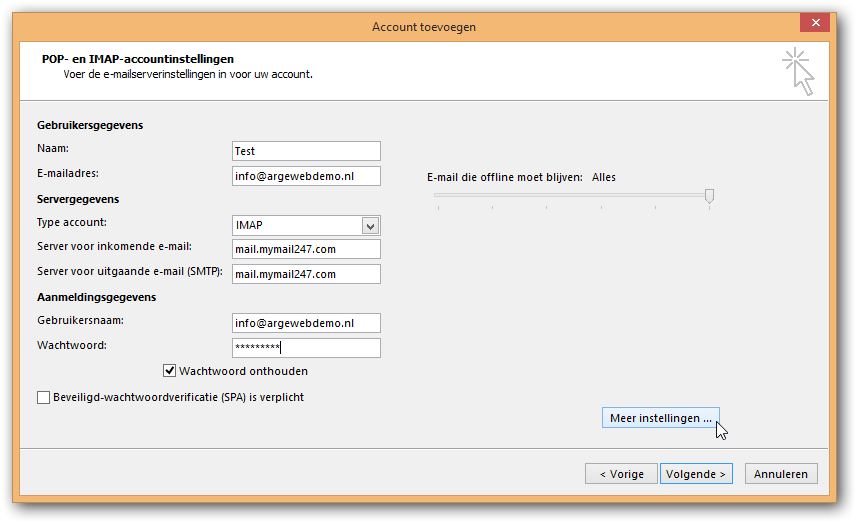Click the offline e-mail slider thumb
Viewport: 857px width, 523px height.
click(709, 196)
